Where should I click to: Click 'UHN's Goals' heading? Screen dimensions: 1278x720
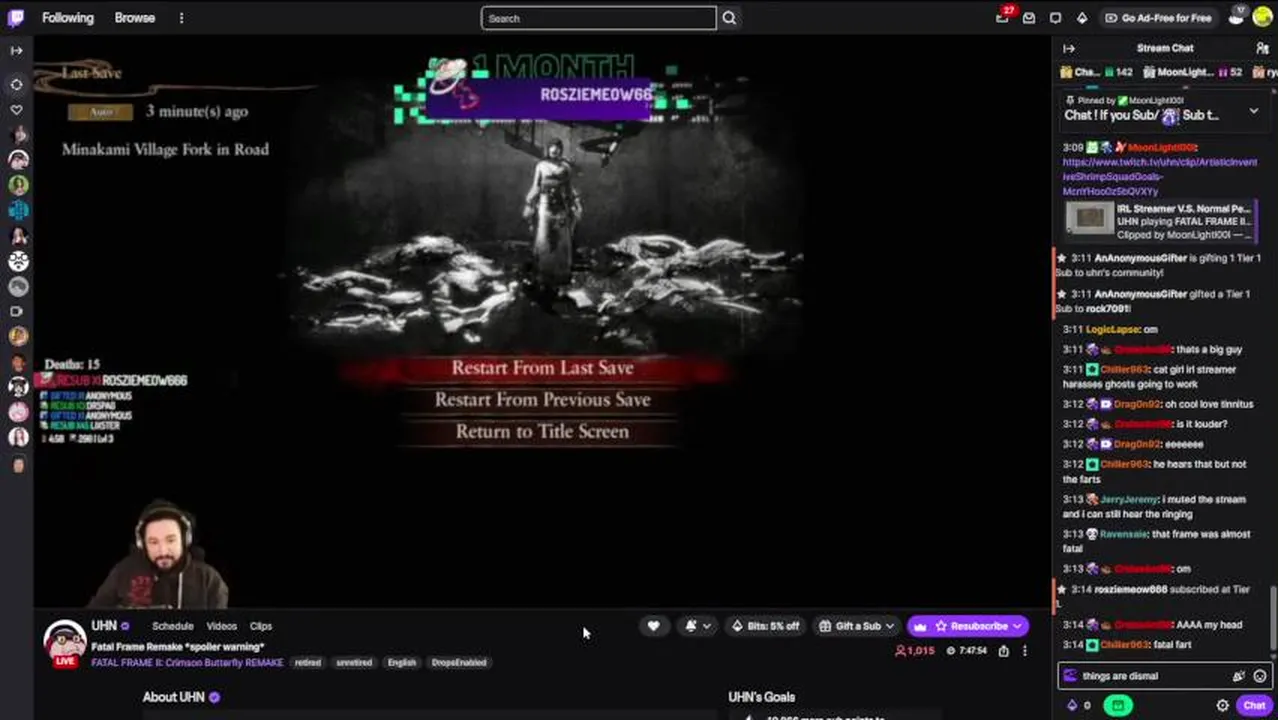tap(762, 697)
